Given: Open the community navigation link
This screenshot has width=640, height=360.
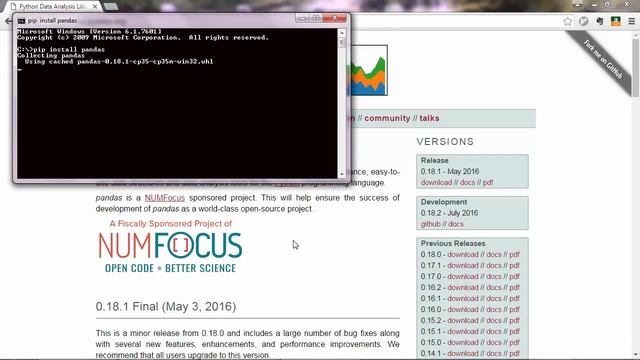Looking at the screenshot, I should [x=387, y=118].
